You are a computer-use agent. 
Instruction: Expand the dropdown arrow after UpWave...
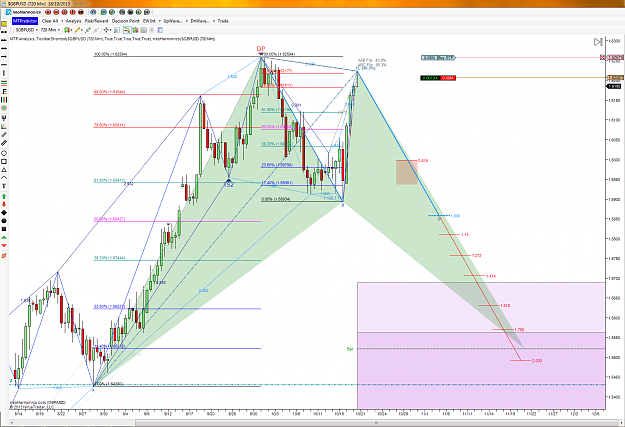pos(187,21)
